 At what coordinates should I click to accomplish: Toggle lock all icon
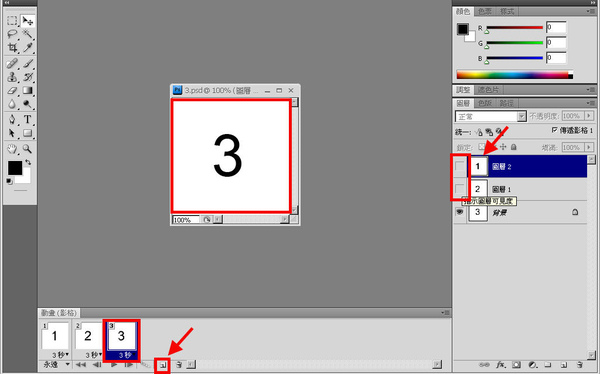coord(514,147)
